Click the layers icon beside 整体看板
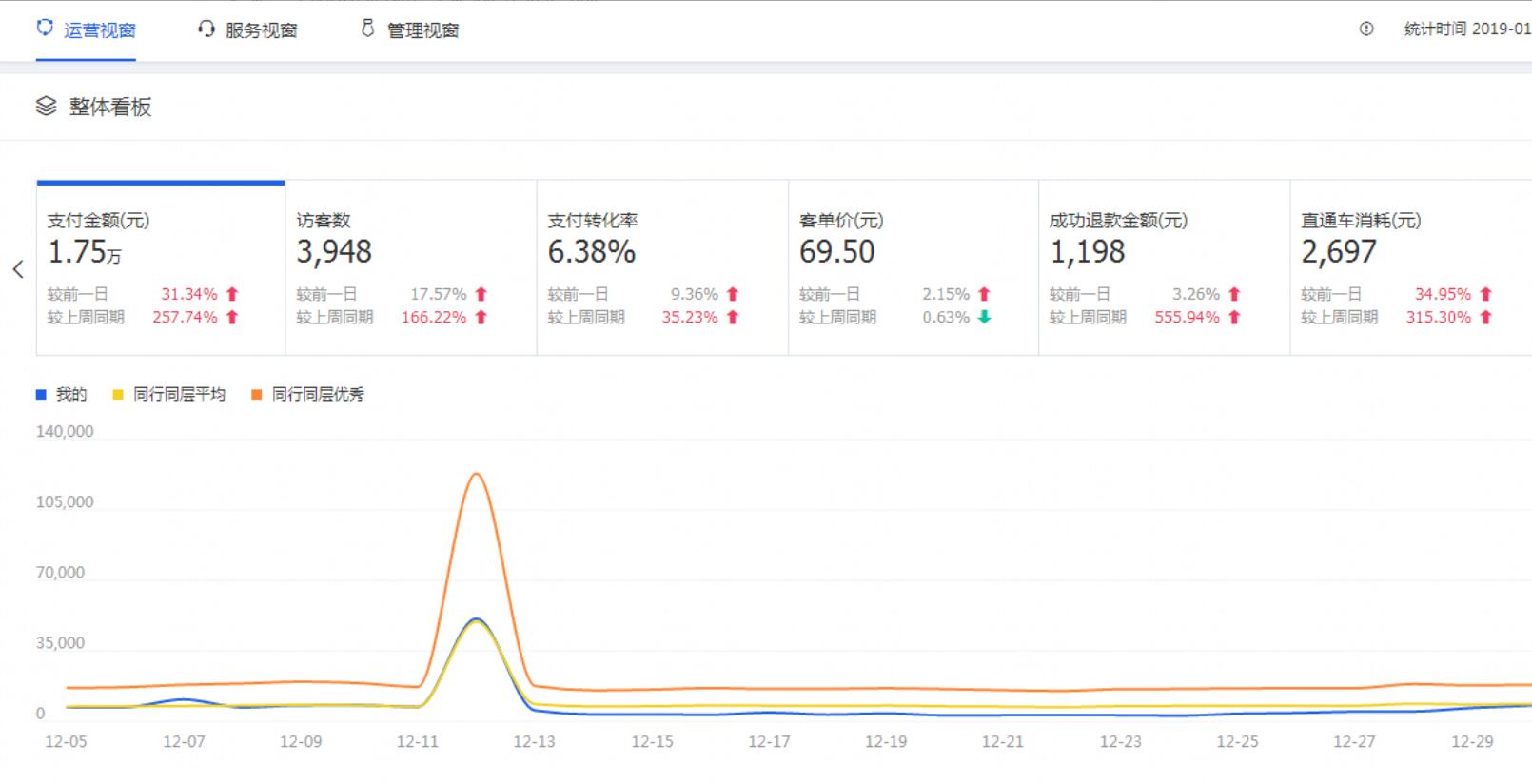Image resolution: width=1532 pixels, height=784 pixels. (x=47, y=106)
